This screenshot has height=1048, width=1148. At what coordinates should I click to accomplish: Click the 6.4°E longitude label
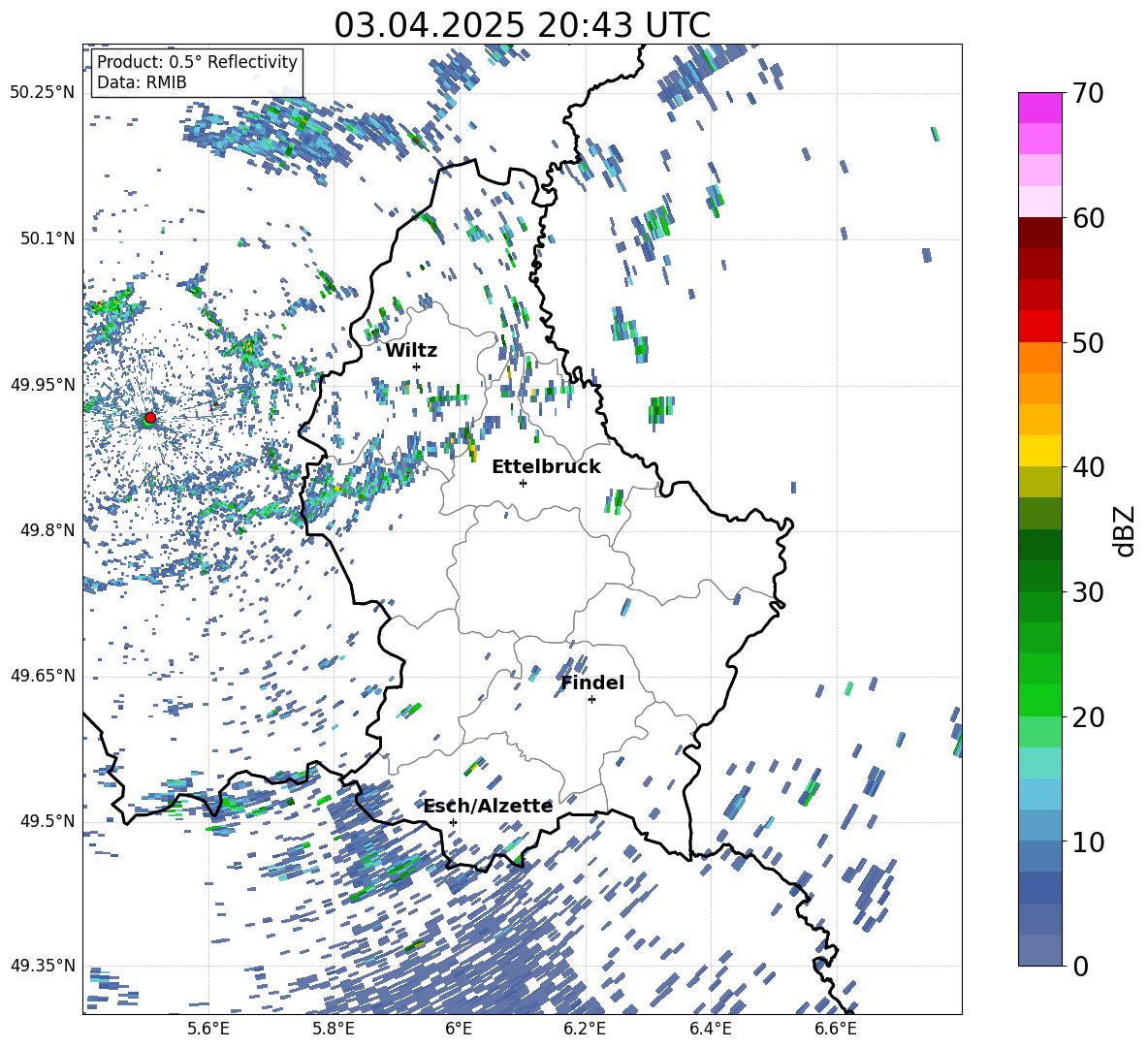[711, 1029]
